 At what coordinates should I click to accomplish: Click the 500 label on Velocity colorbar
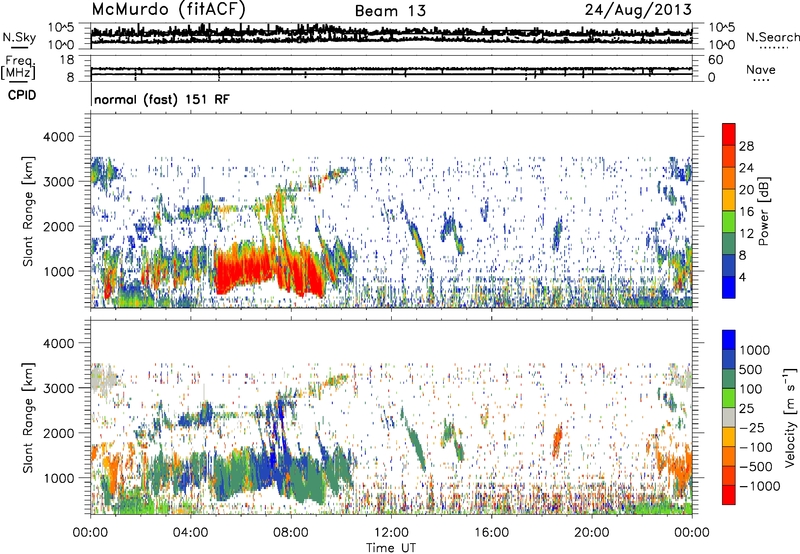tap(751, 369)
